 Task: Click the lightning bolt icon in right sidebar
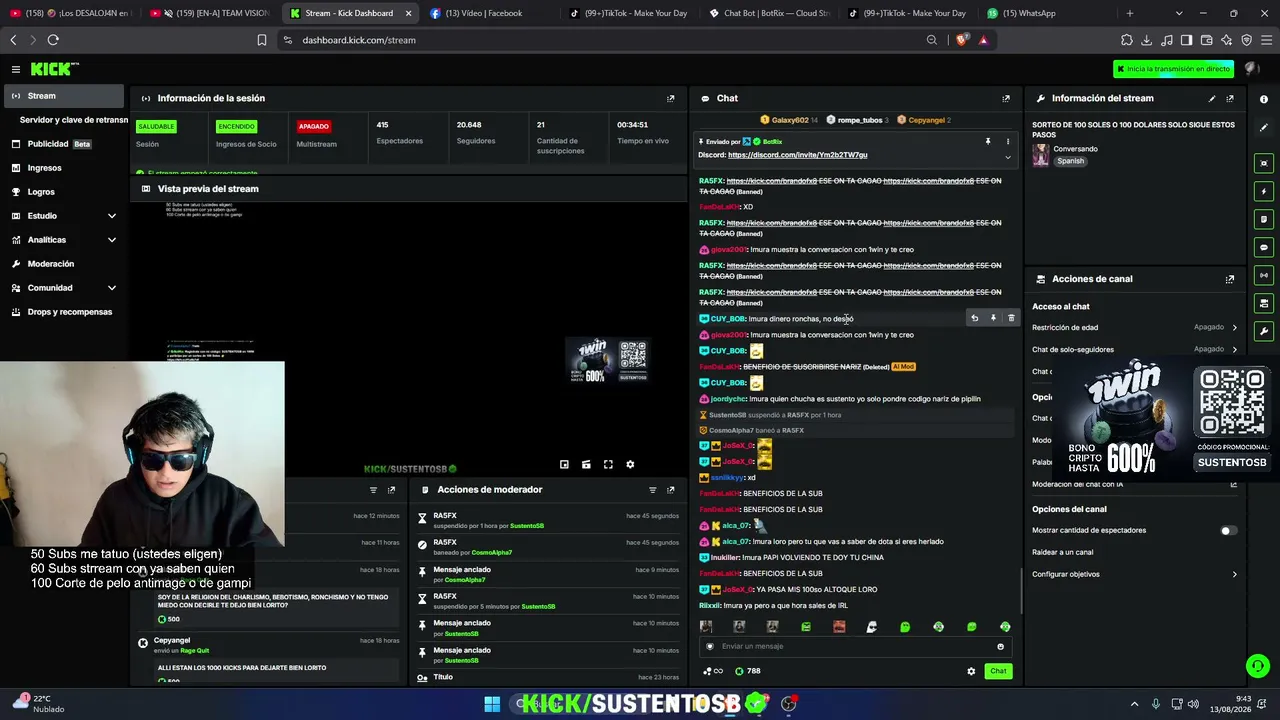(x=1264, y=191)
